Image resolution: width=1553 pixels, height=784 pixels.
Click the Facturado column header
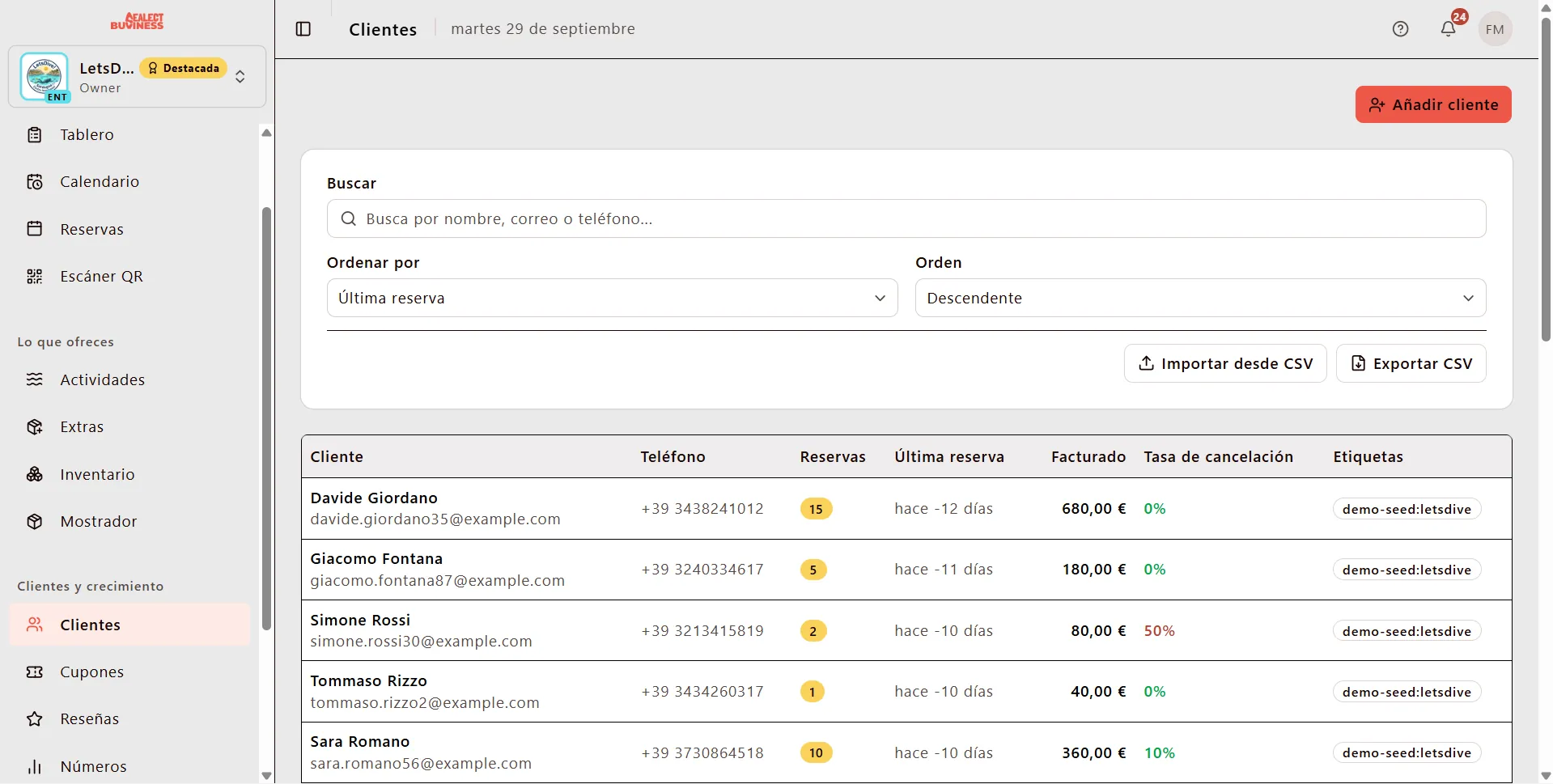[1088, 457]
